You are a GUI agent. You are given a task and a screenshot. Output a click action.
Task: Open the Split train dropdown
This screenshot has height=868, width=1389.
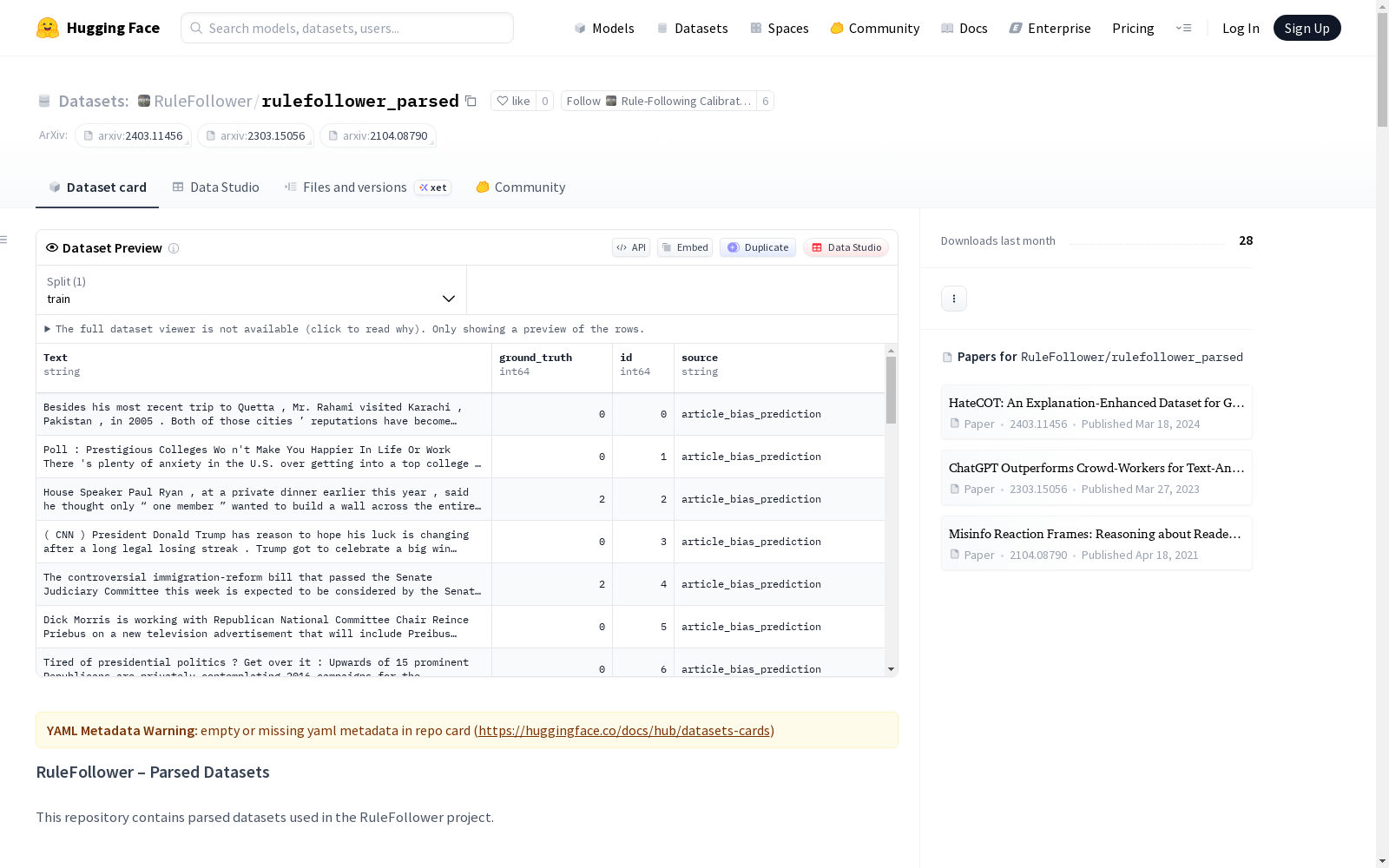251,290
